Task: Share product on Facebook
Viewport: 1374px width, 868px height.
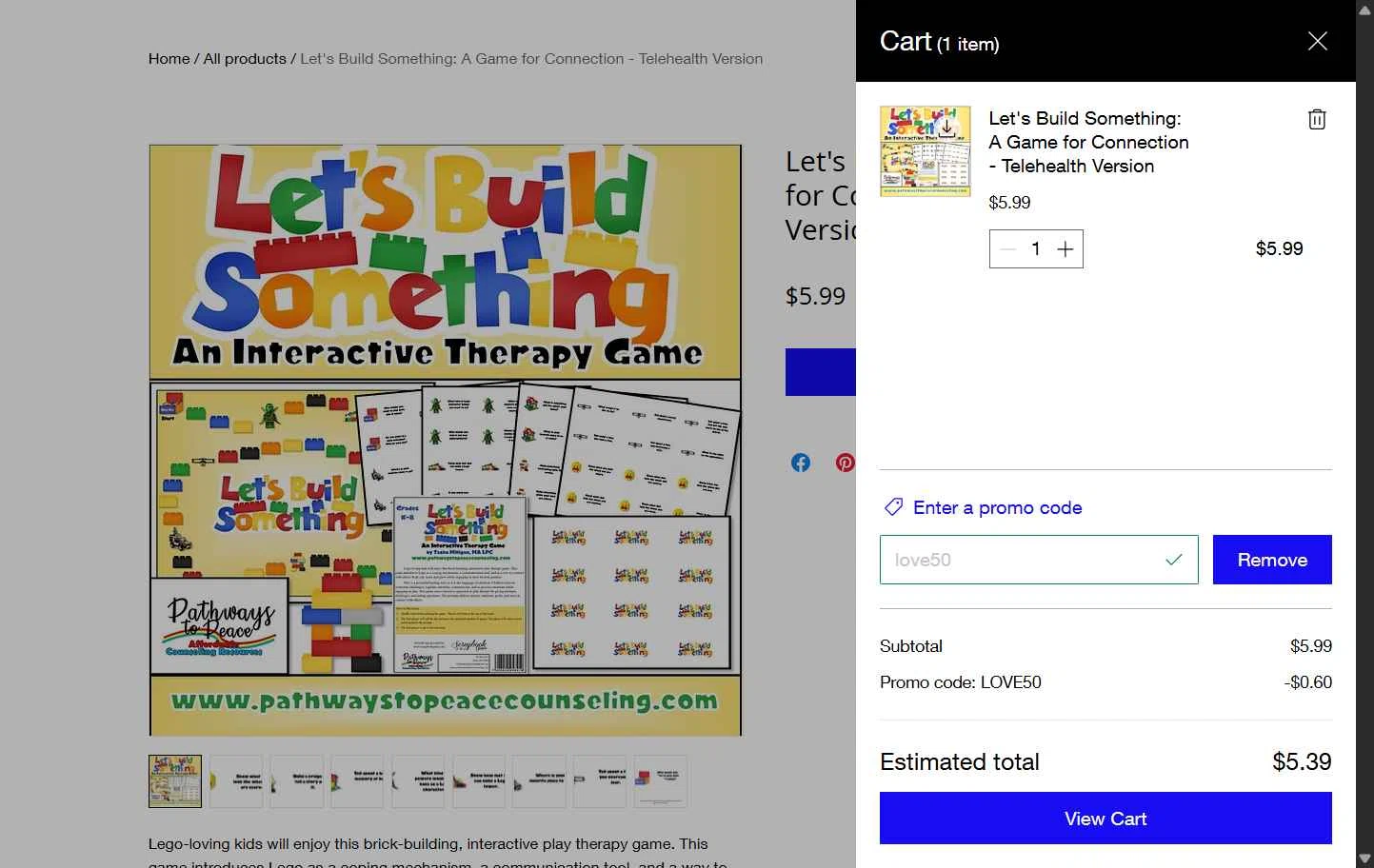Action: coord(801,463)
